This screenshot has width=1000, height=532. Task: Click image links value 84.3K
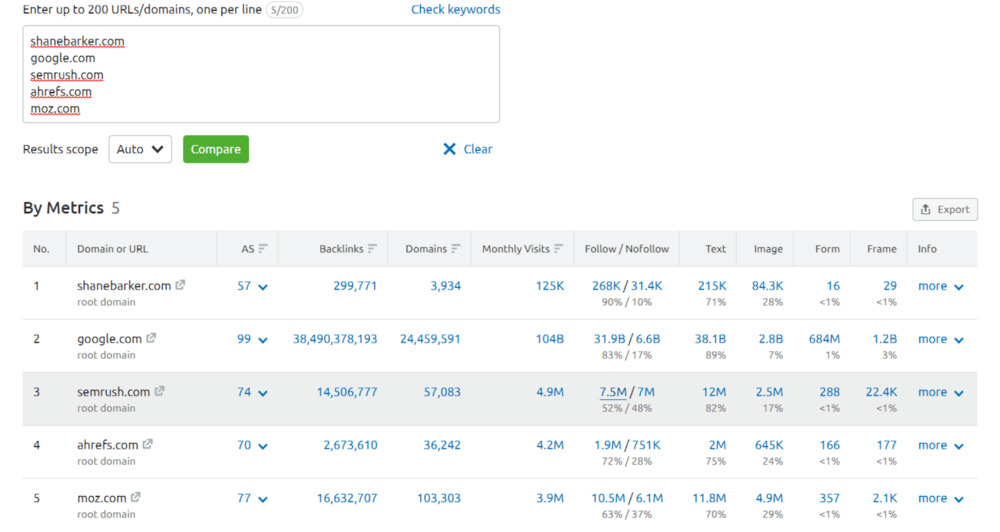(767, 286)
